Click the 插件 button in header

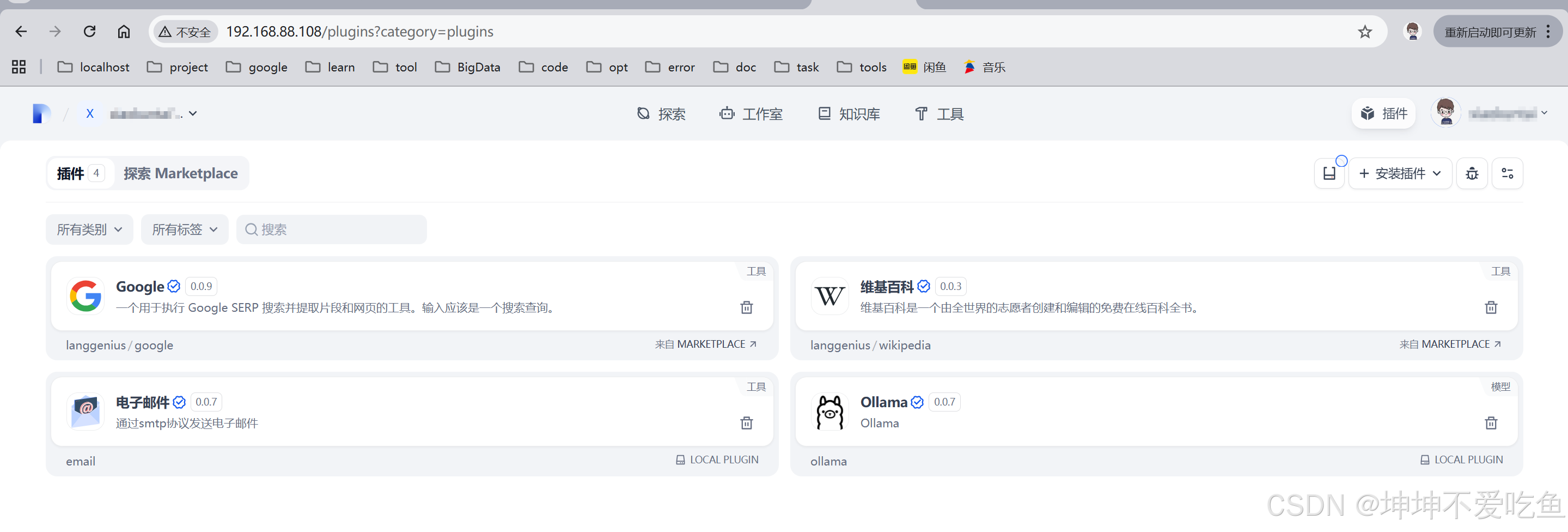click(x=1383, y=113)
